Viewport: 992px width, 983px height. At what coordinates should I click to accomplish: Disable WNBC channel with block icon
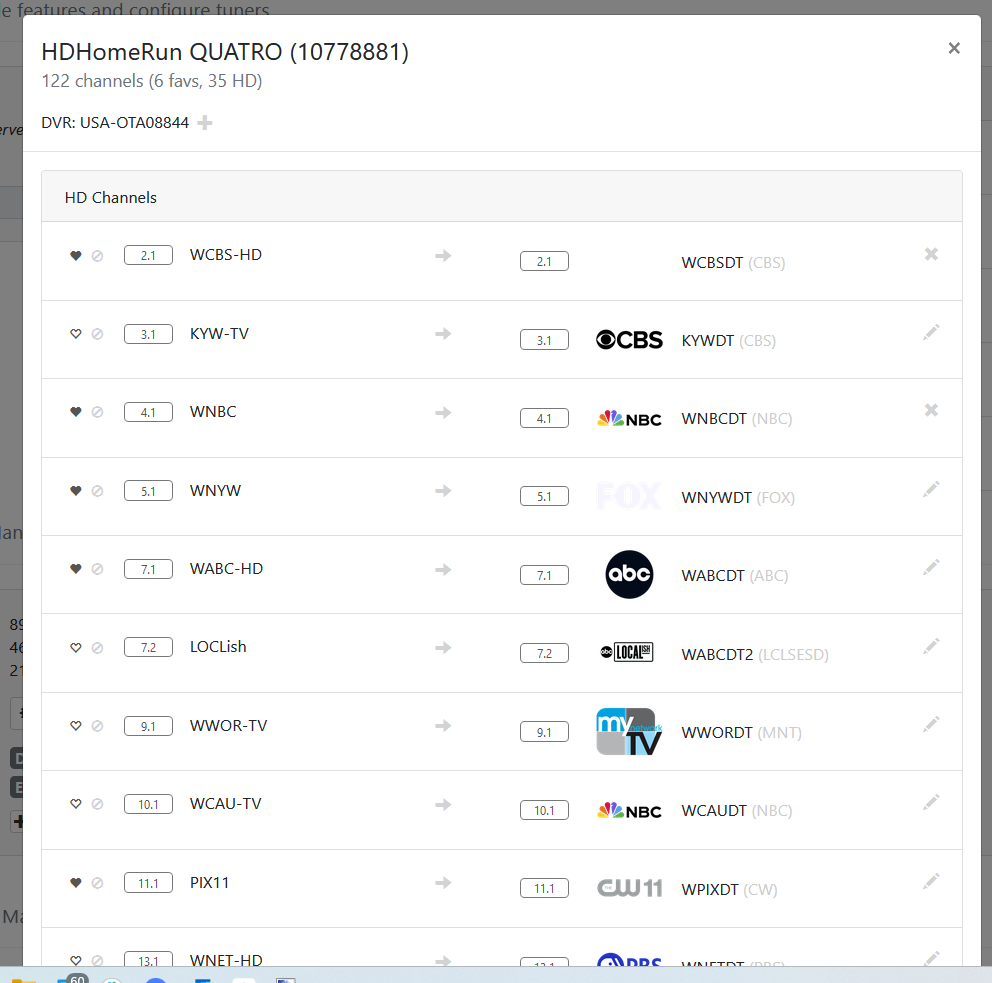[97, 412]
